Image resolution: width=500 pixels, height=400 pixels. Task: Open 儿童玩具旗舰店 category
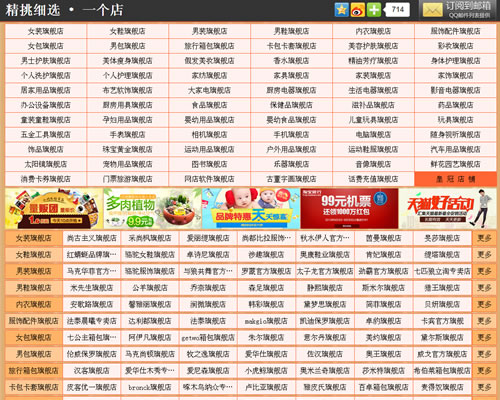point(373,120)
